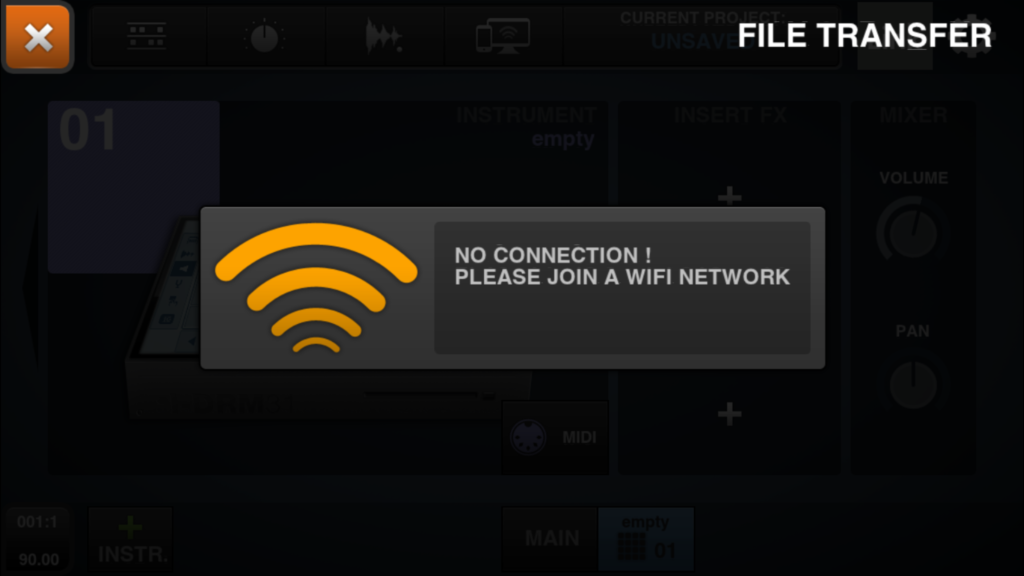Add an effect in lower Insert FX slot
Viewport: 1024px width, 576px height.
click(729, 413)
